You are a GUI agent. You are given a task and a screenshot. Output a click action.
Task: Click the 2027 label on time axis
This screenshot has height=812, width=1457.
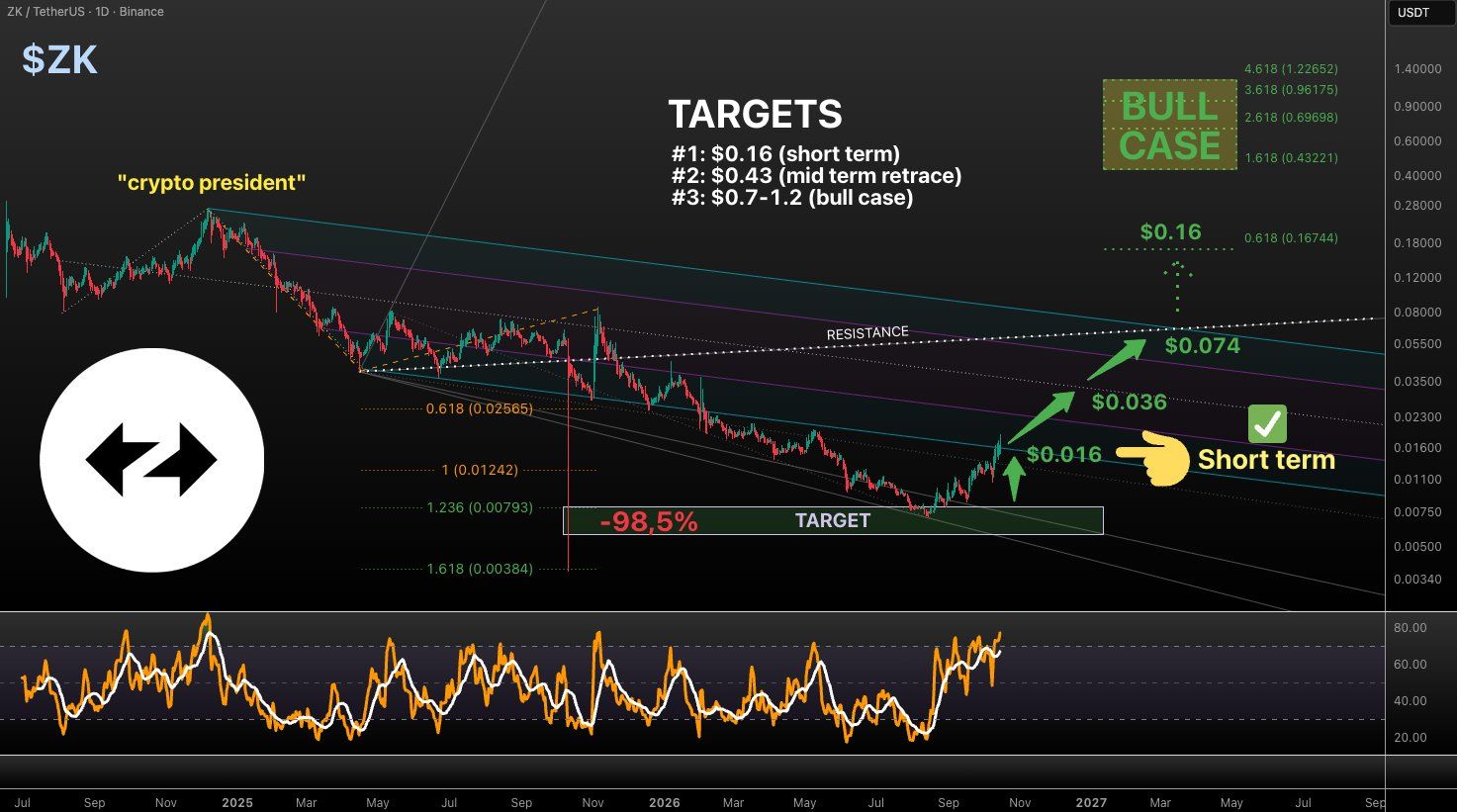pos(1091,803)
